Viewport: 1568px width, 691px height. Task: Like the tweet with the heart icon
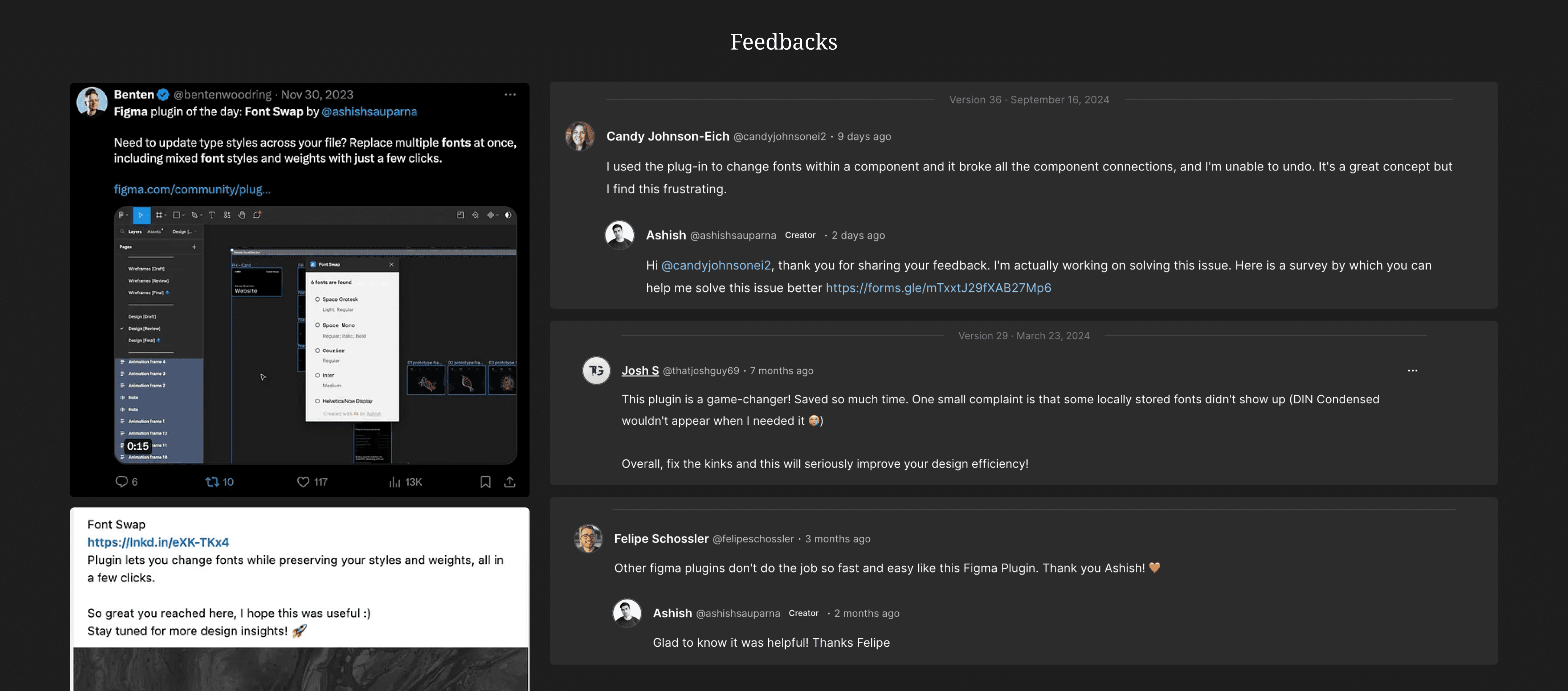click(303, 482)
